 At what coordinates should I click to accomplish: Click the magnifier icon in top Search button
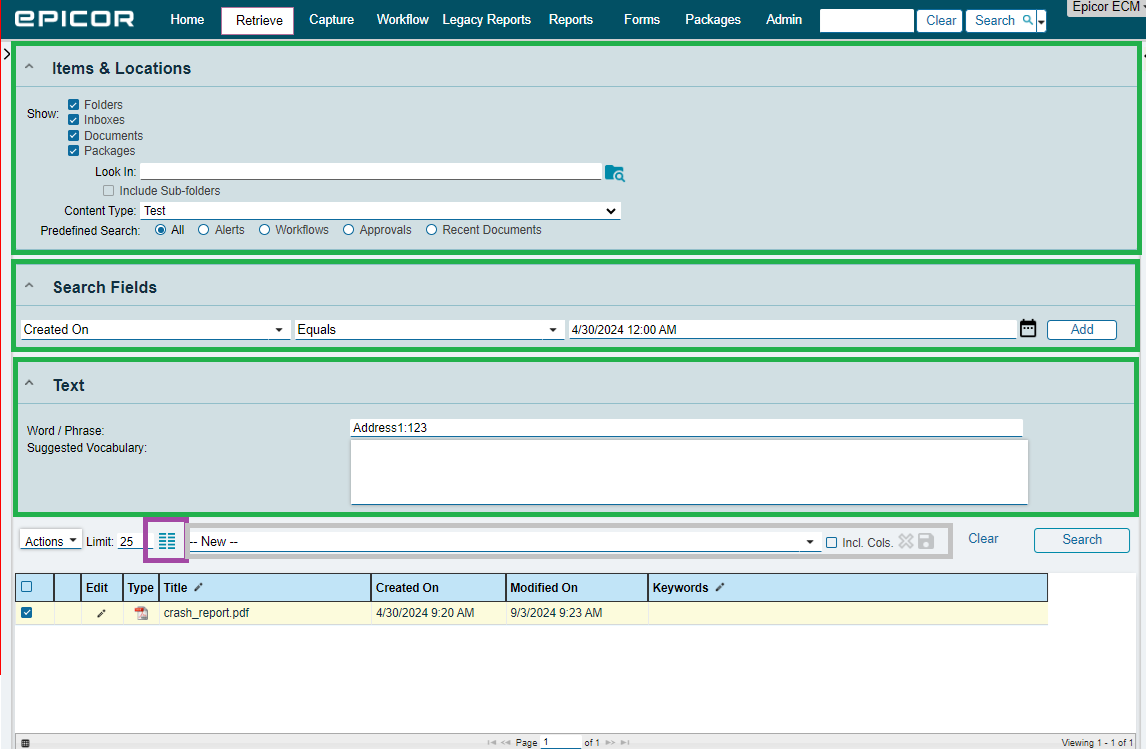(1027, 20)
